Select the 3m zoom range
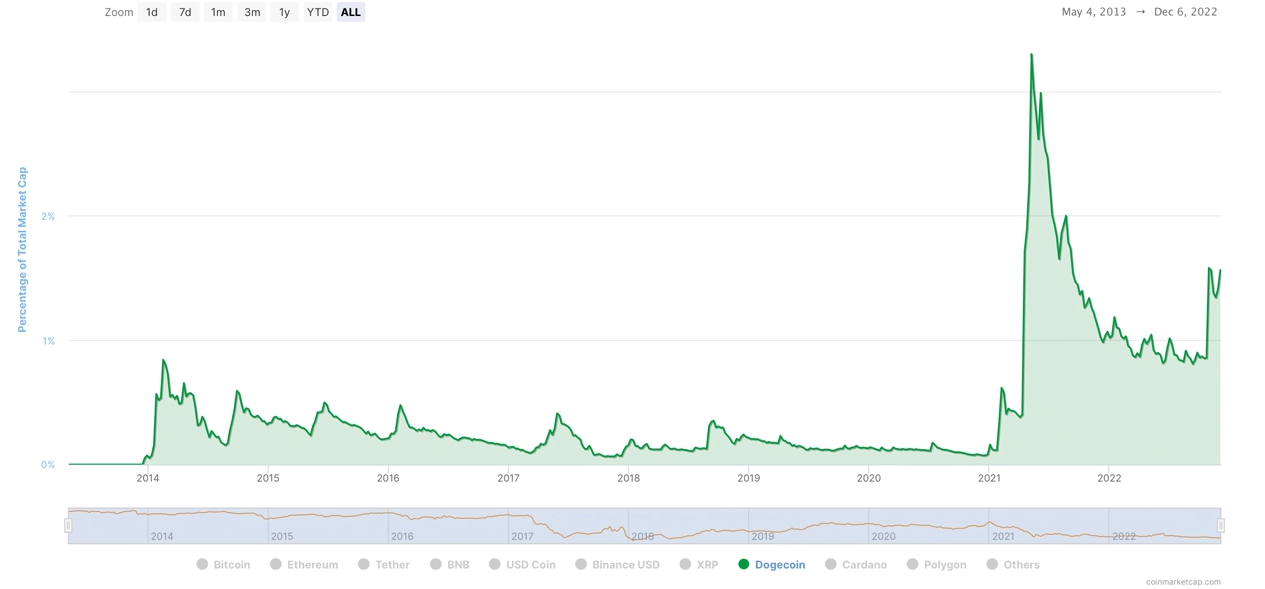1265x589 pixels. click(251, 12)
